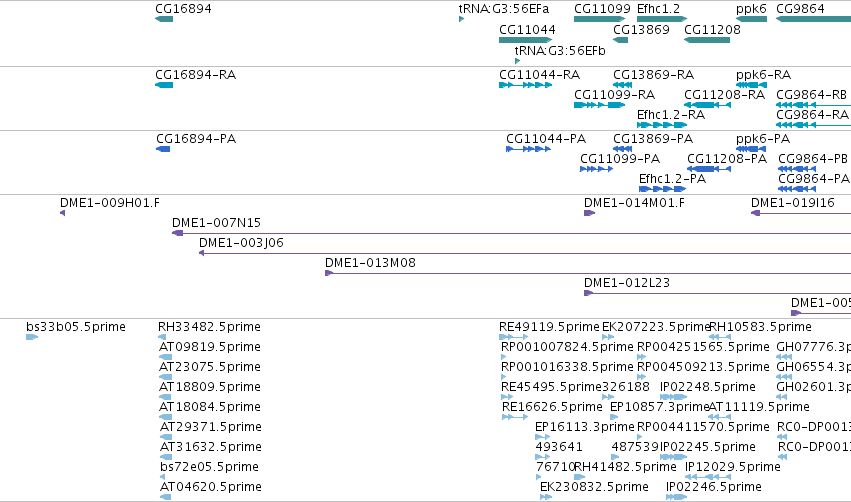851x502 pixels.
Task: Click the CG9864 gene label
Action: [801, 9]
